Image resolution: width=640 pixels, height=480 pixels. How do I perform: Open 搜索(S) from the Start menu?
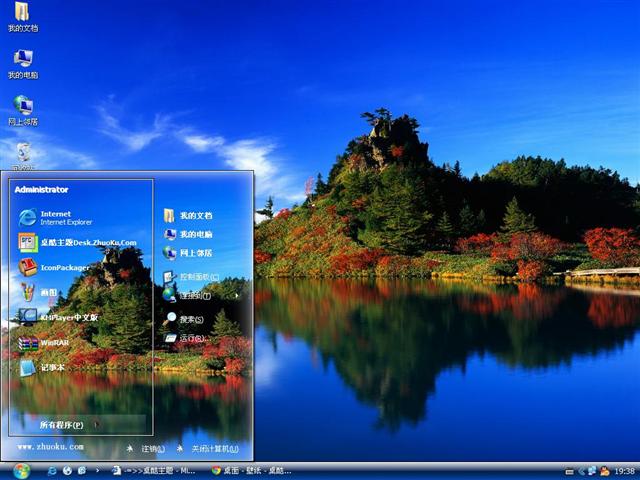click(183, 319)
